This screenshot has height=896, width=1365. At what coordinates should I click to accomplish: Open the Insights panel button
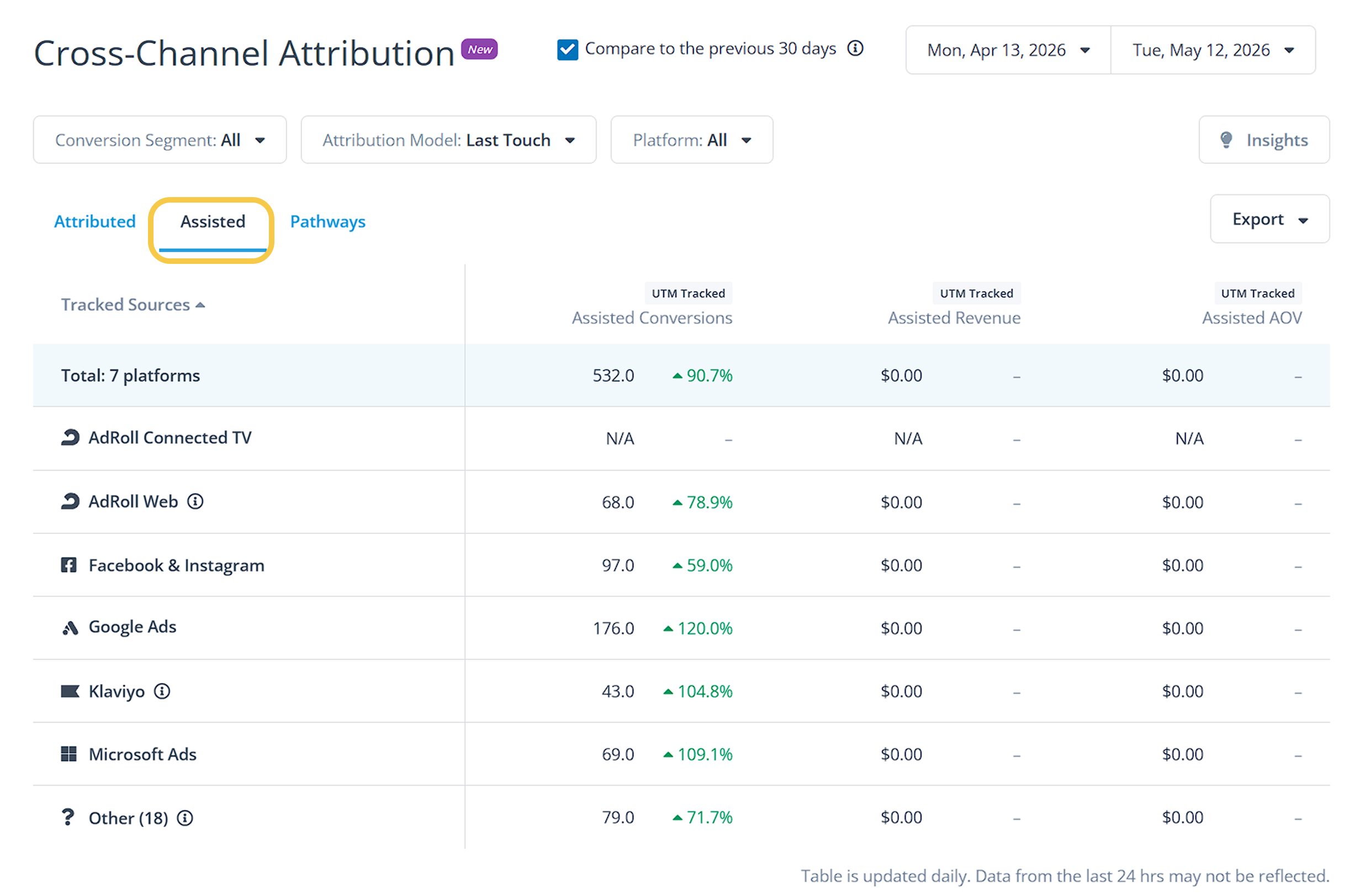(x=1264, y=140)
